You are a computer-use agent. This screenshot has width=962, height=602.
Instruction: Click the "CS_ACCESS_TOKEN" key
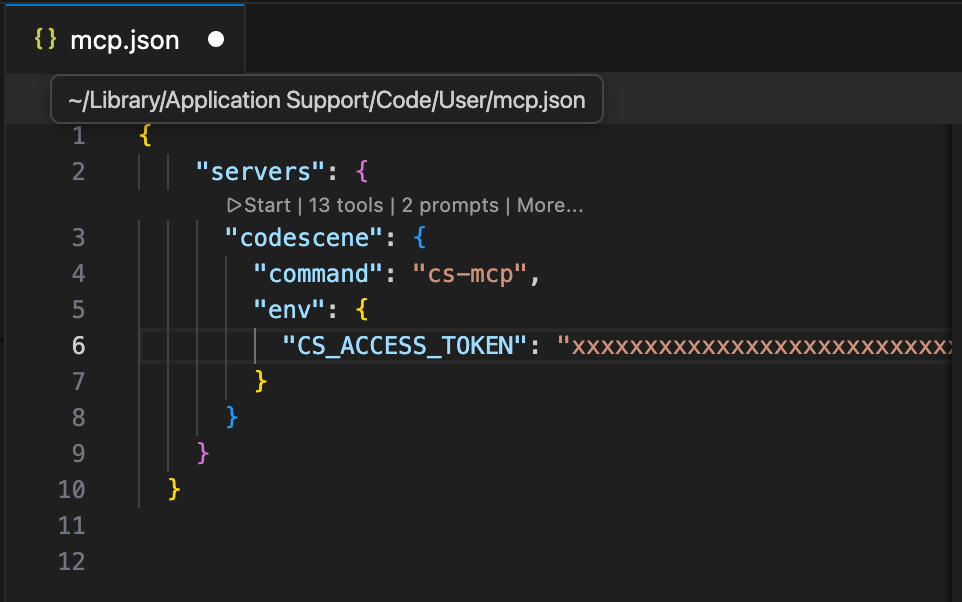(x=405, y=345)
